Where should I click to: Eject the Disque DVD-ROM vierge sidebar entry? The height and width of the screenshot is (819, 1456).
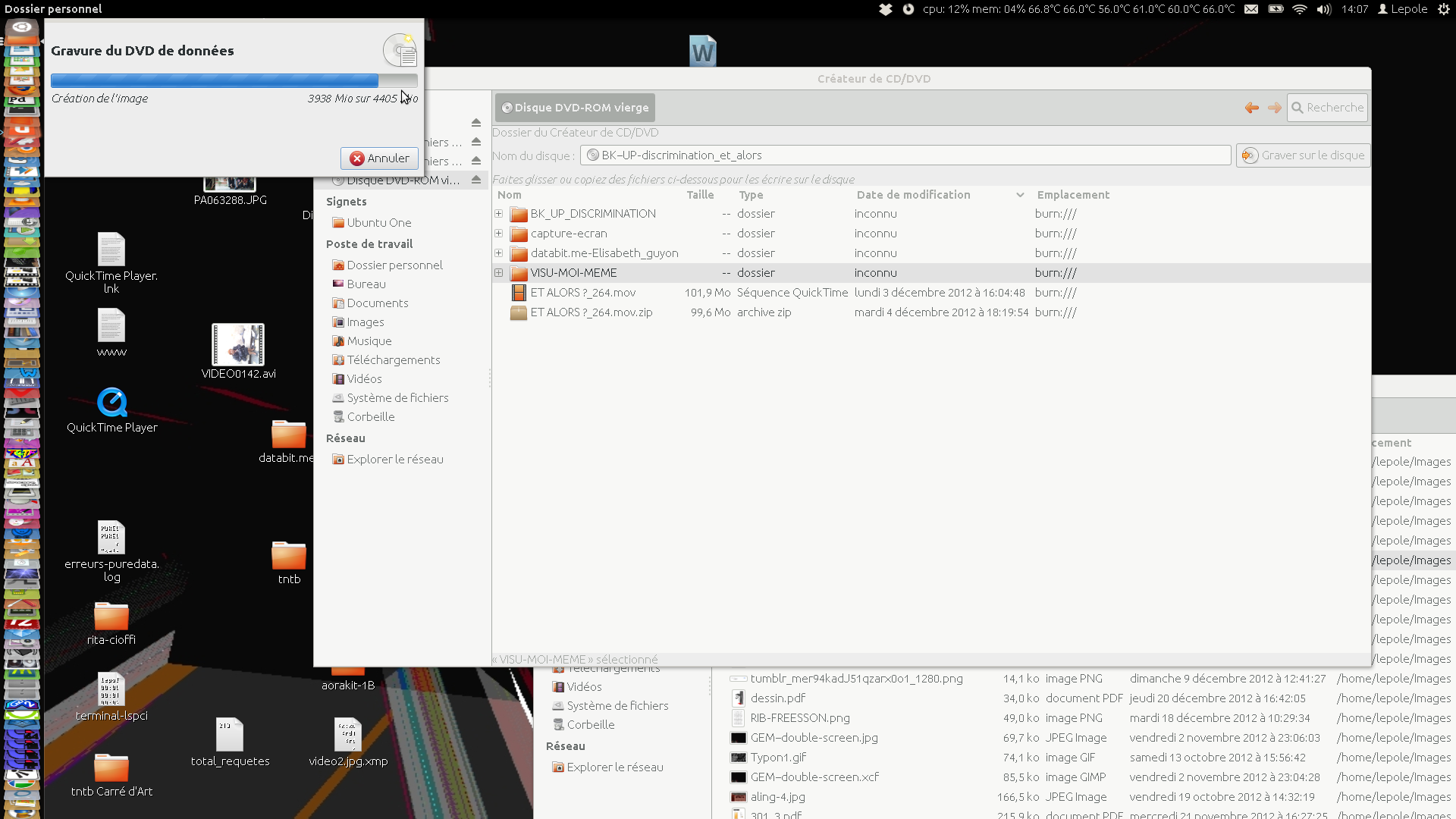(x=476, y=180)
